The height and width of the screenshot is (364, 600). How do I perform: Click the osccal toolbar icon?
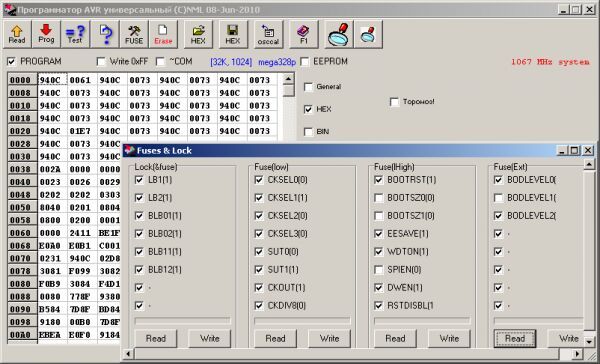268,34
